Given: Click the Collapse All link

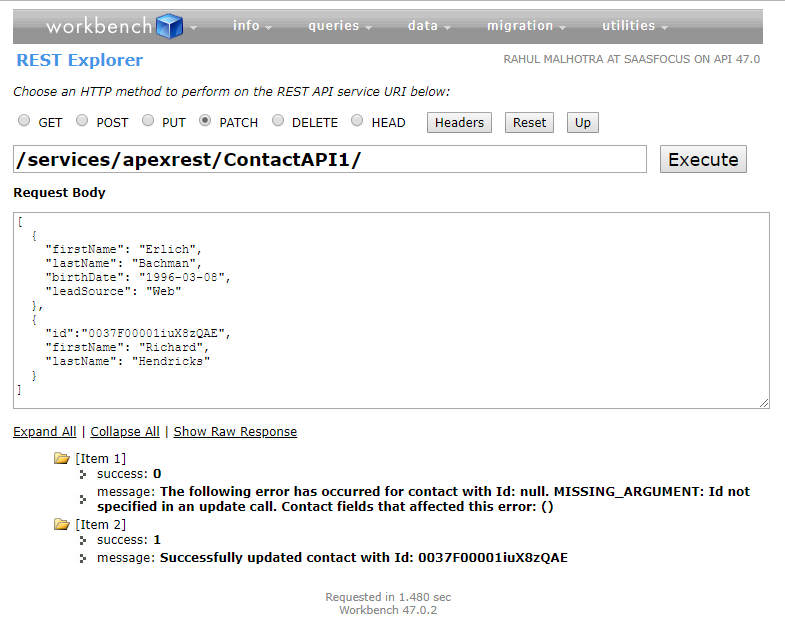Looking at the screenshot, I should coord(125,432).
